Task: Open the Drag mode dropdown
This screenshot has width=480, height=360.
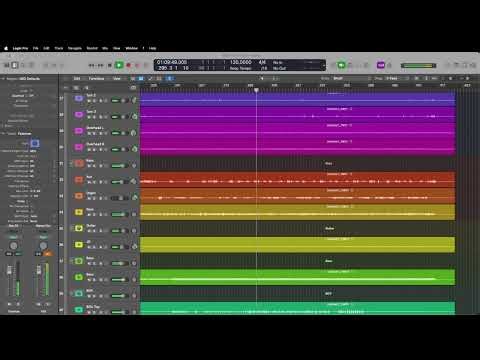Action: pos(396,78)
